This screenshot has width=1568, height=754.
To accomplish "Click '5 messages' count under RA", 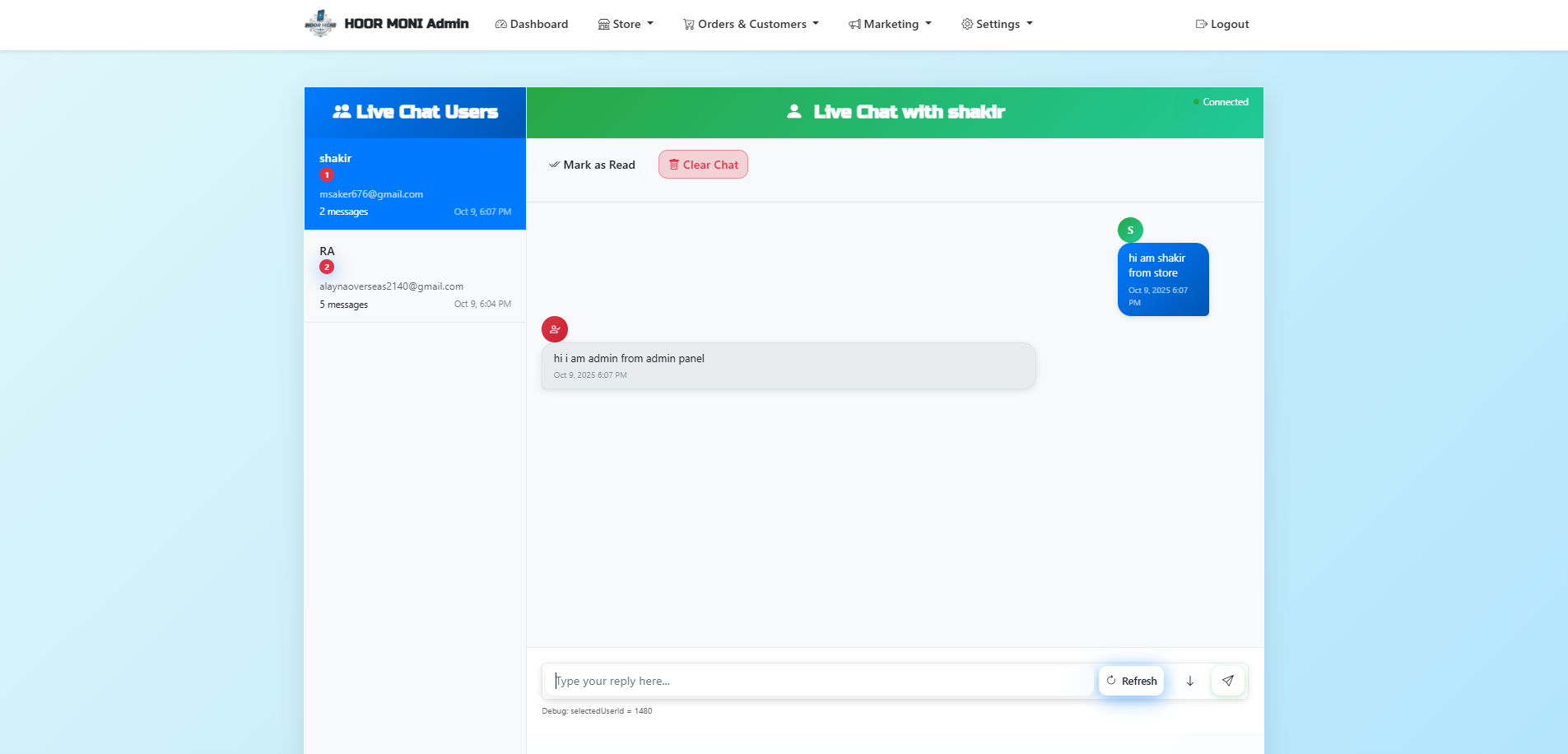I will 344,305.
